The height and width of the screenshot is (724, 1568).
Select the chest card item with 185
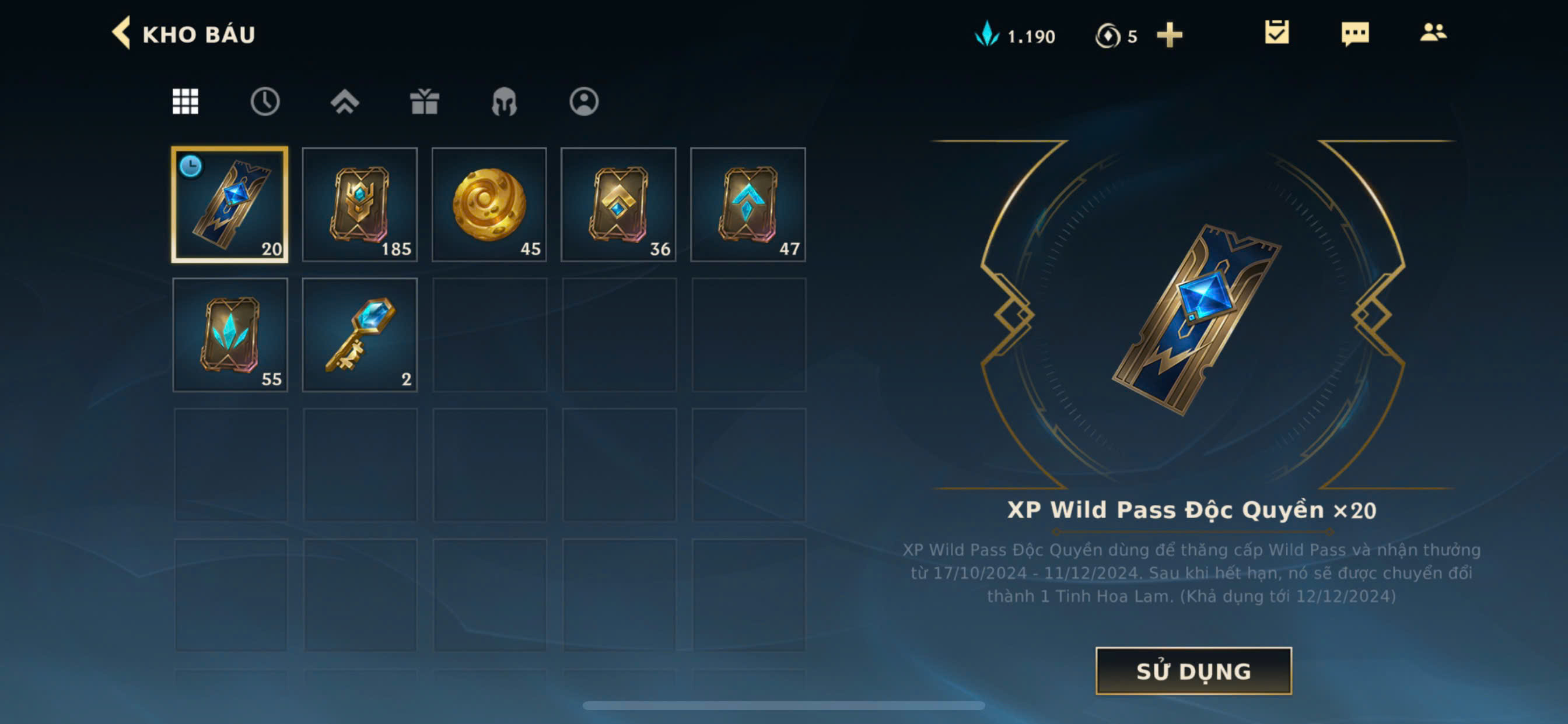(x=360, y=205)
